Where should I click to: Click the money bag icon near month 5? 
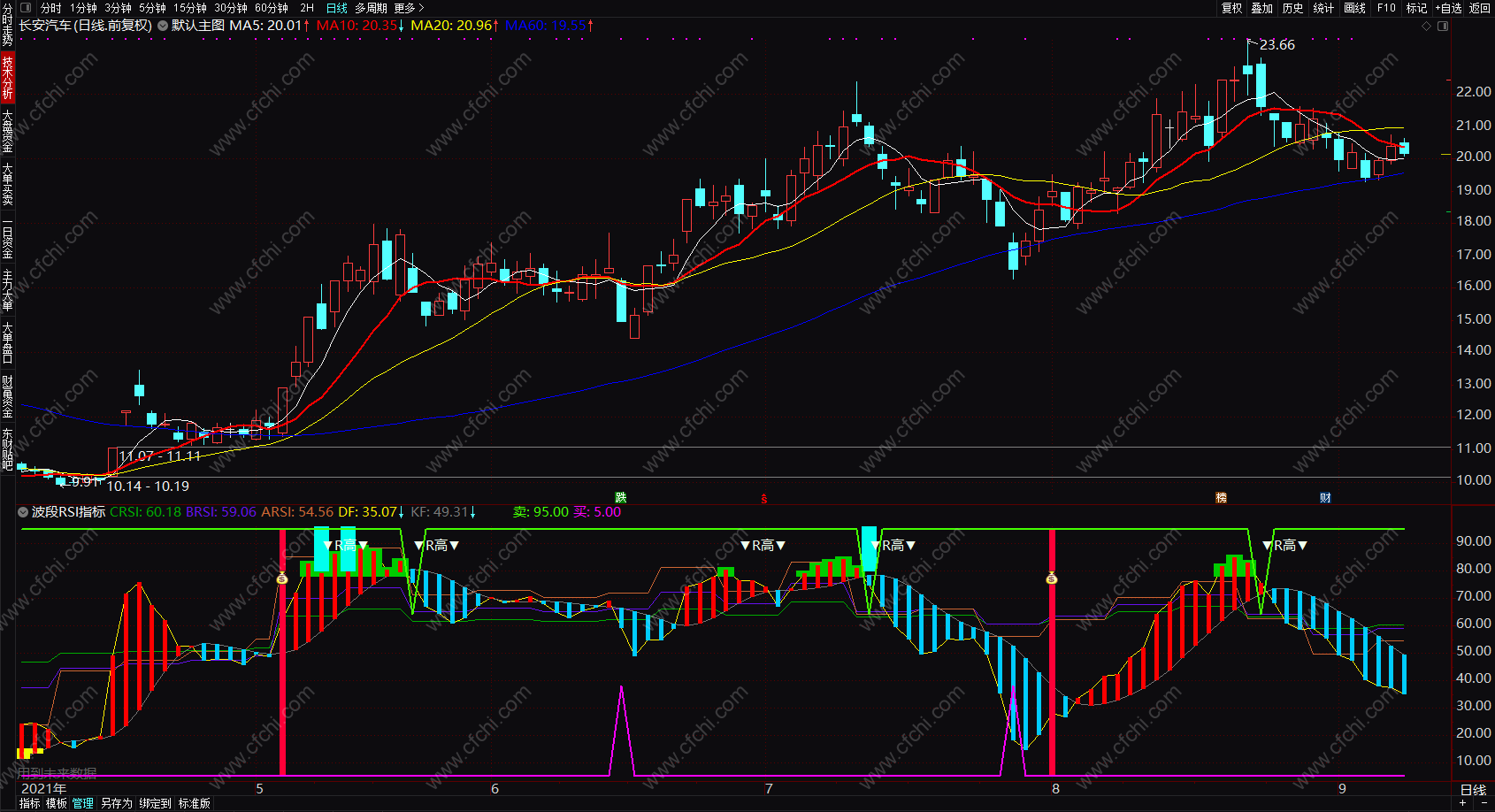point(282,578)
